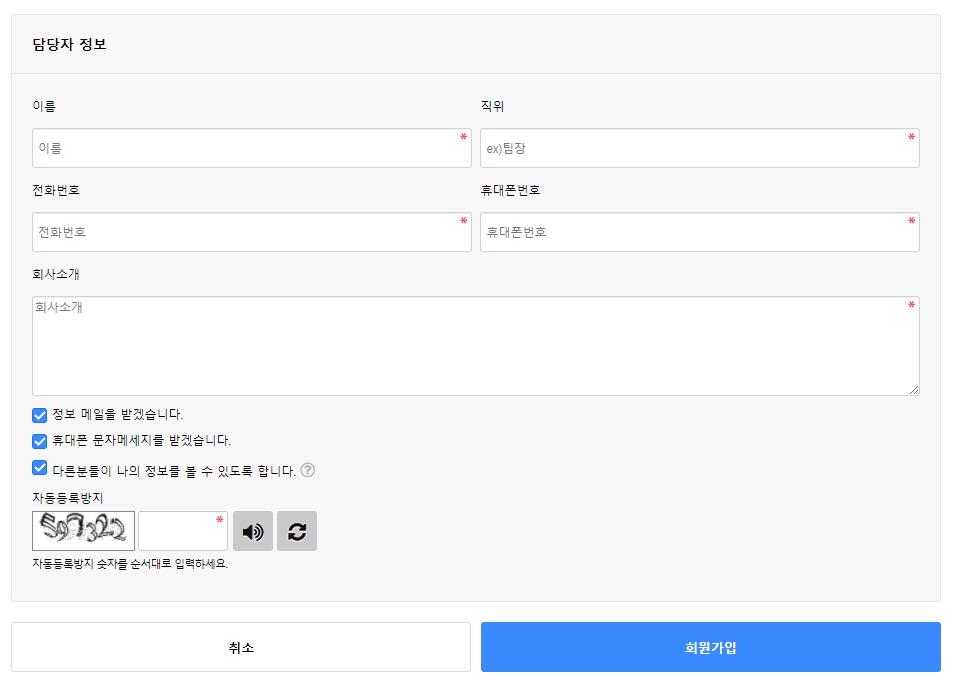Play the captcha audio with the speaker icon
The image size is (963, 680).
[252, 531]
